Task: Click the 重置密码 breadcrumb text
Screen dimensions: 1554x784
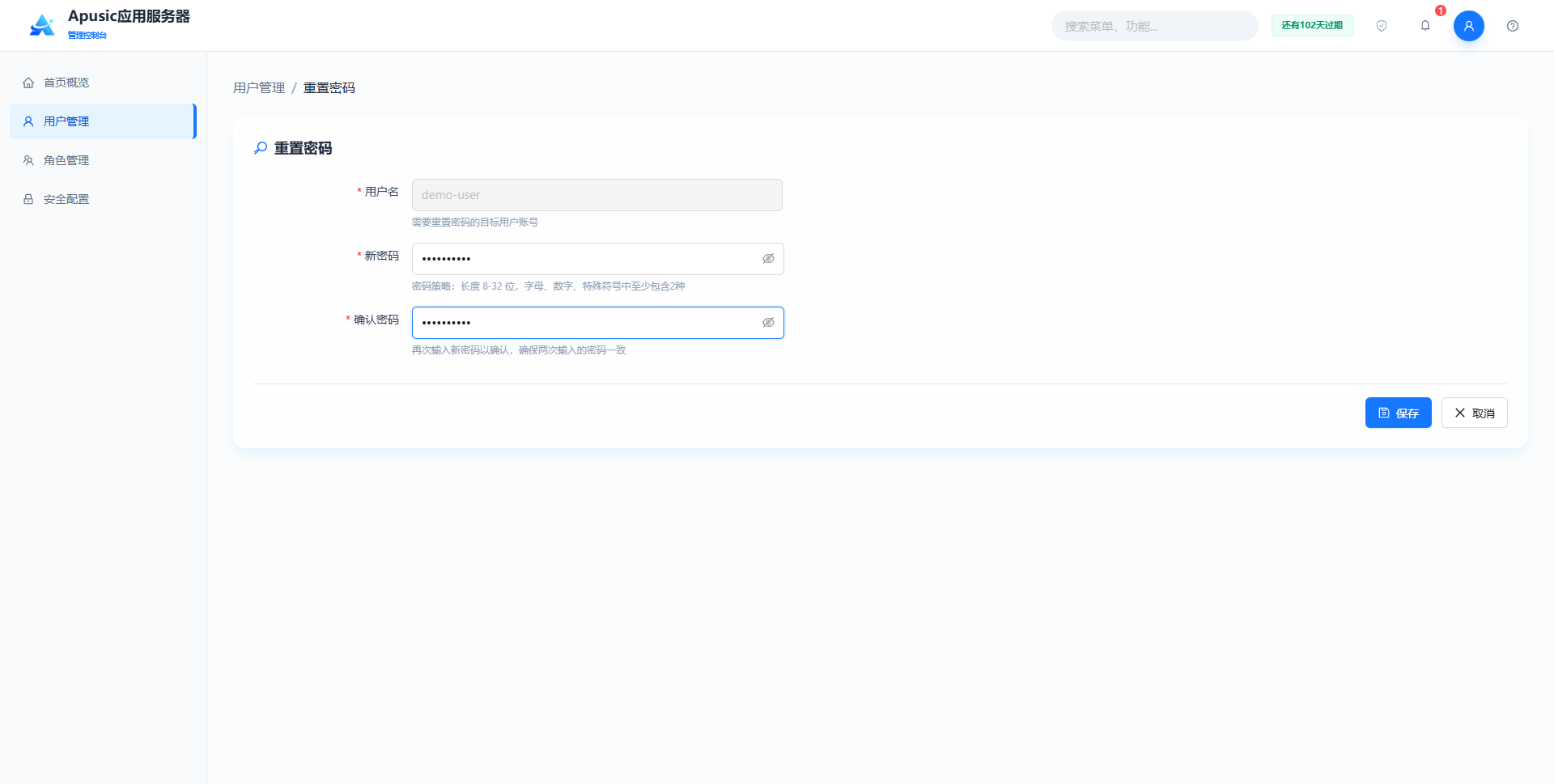Action: pos(329,87)
